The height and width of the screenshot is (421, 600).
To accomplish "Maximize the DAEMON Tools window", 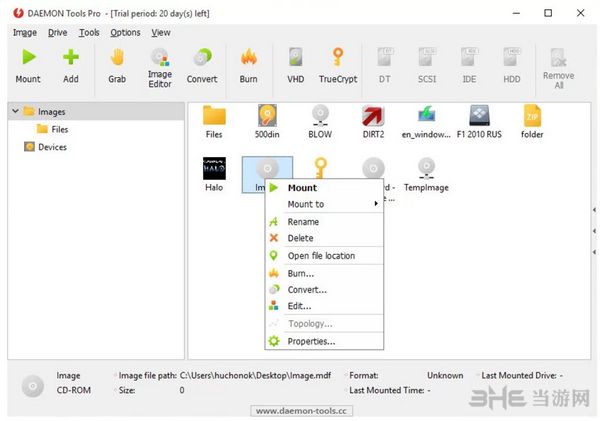I will [x=548, y=13].
